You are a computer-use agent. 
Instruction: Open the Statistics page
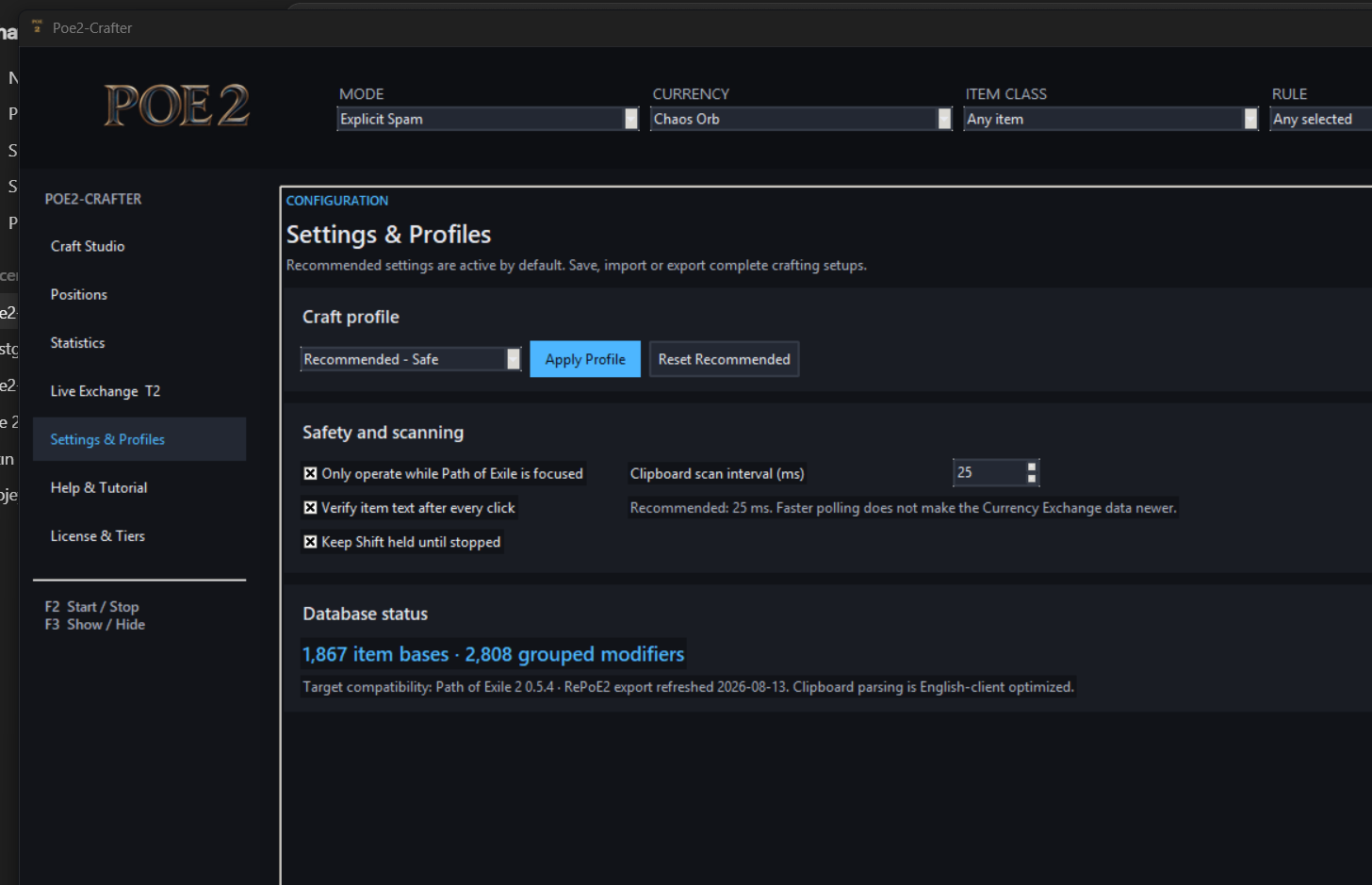(139, 343)
